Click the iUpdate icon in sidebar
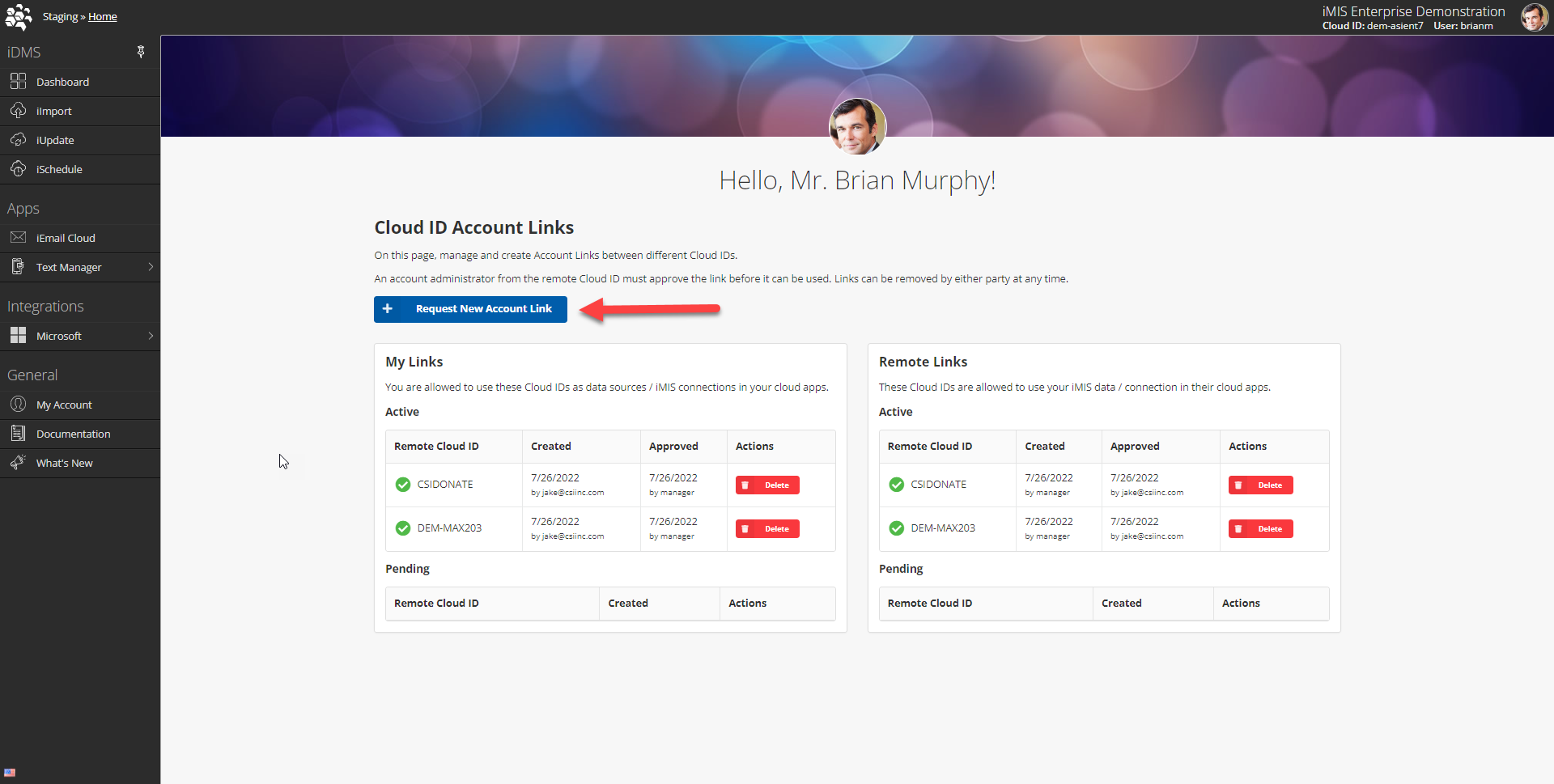1554x784 pixels. [18, 139]
